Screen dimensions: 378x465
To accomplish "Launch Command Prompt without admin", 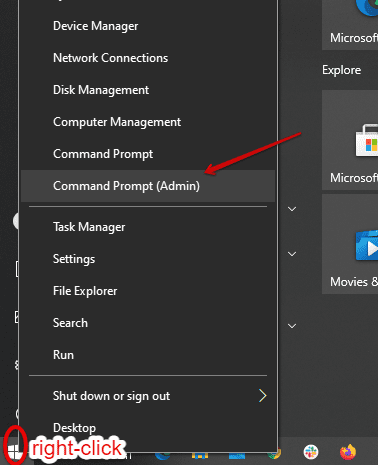I will click(x=148, y=154).
